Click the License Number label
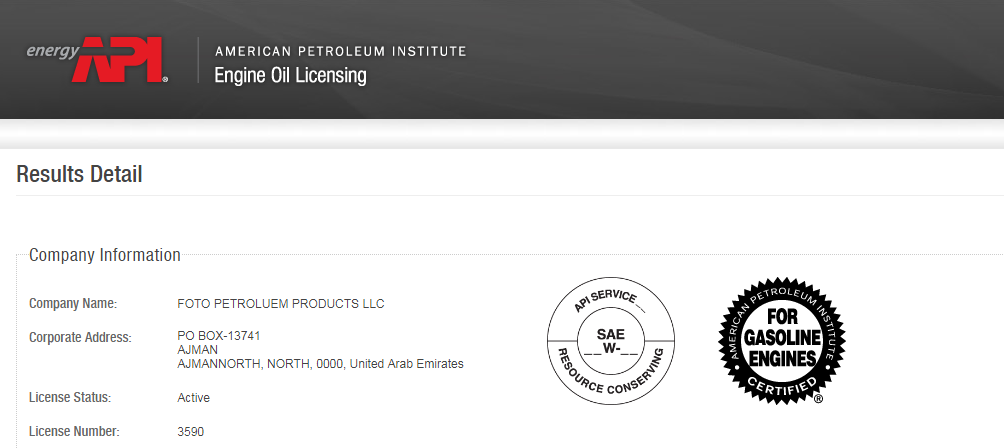 tap(74, 431)
